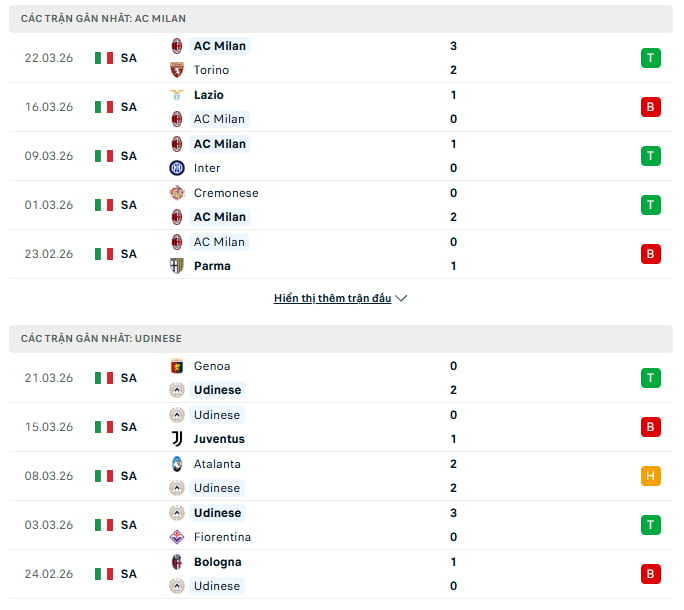Click the green T badge for Milan–Torino
684x610 pixels.
tap(651, 58)
